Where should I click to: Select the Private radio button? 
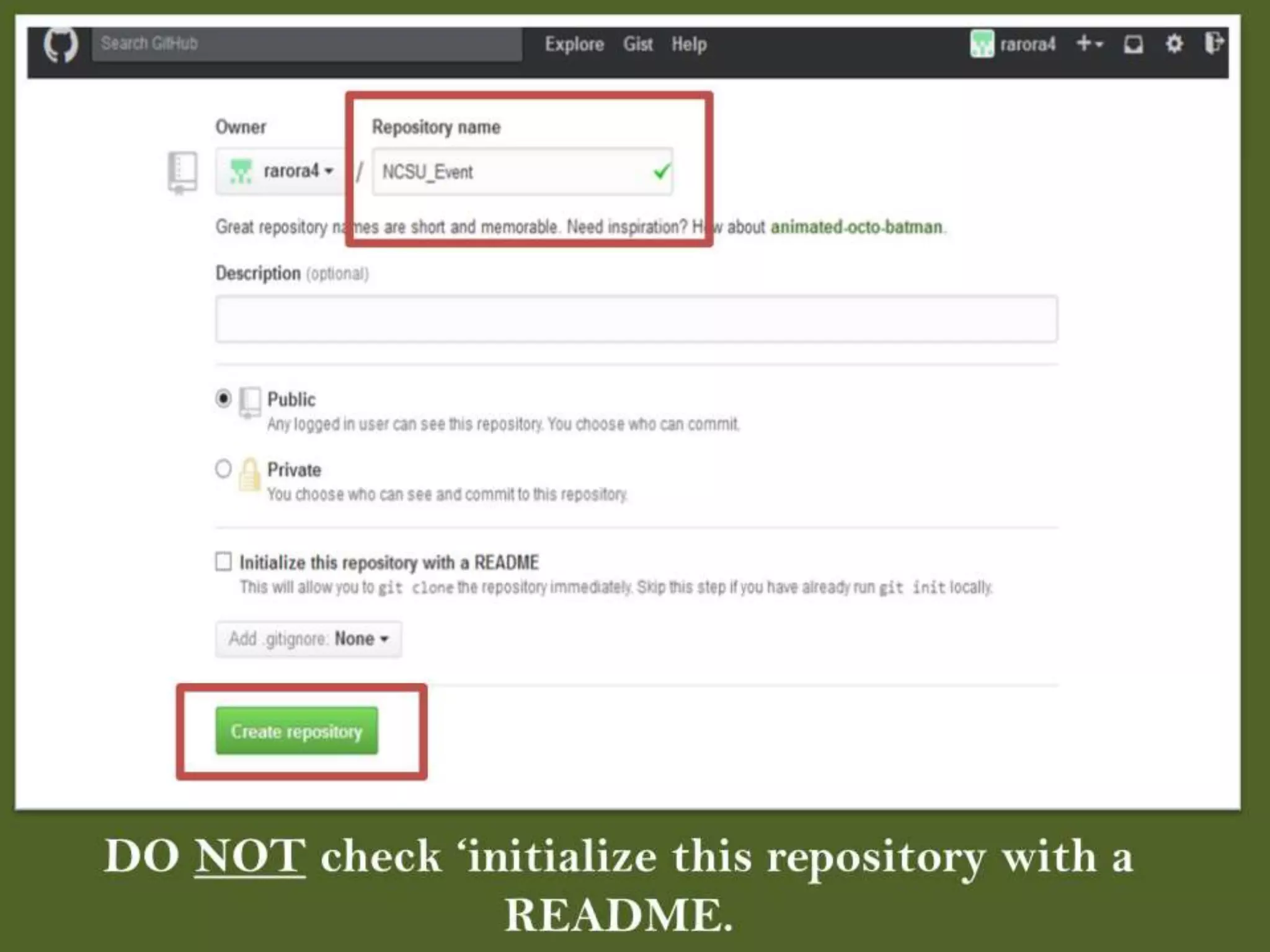223,469
